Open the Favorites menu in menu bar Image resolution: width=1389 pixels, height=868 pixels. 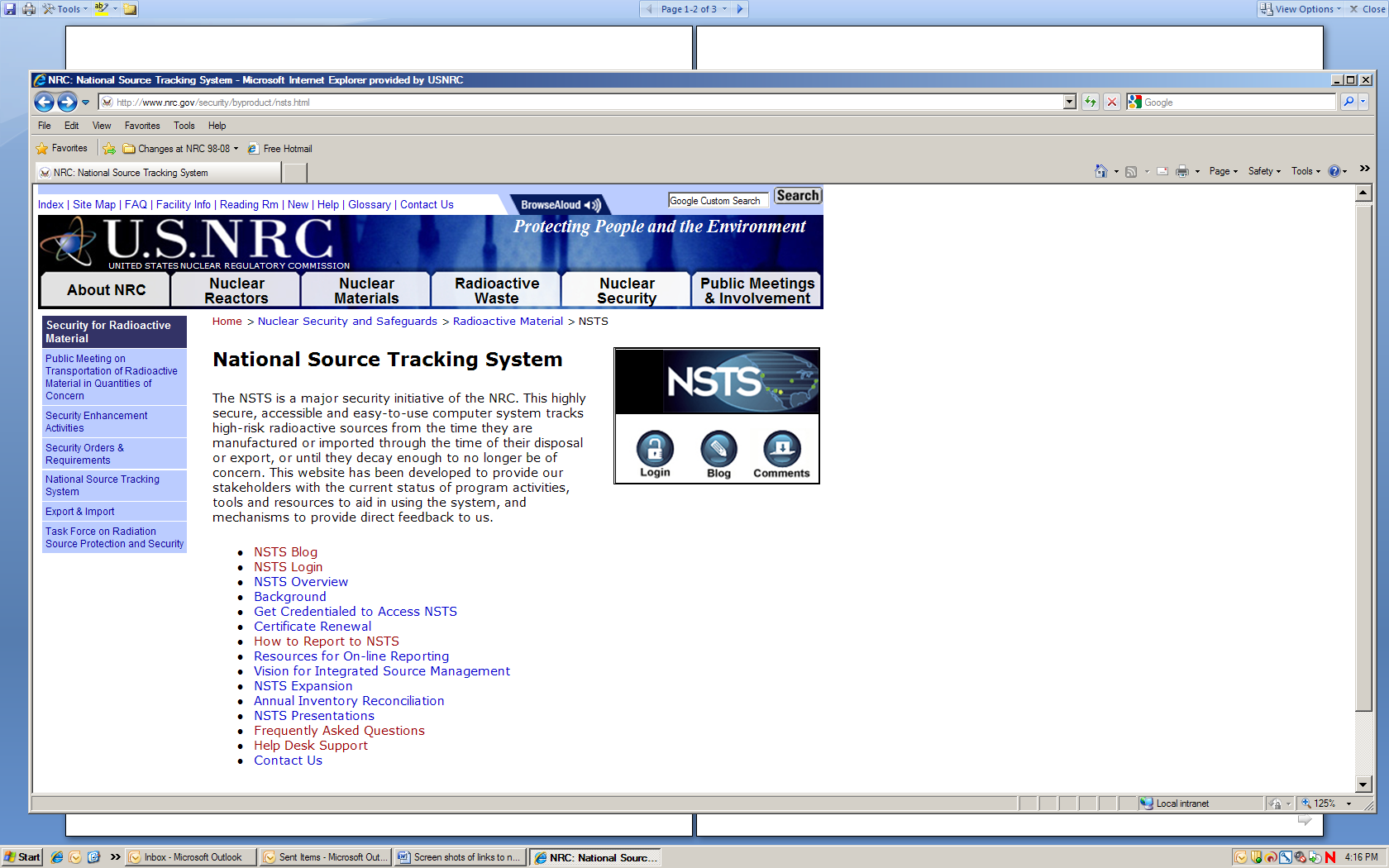[142, 126]
